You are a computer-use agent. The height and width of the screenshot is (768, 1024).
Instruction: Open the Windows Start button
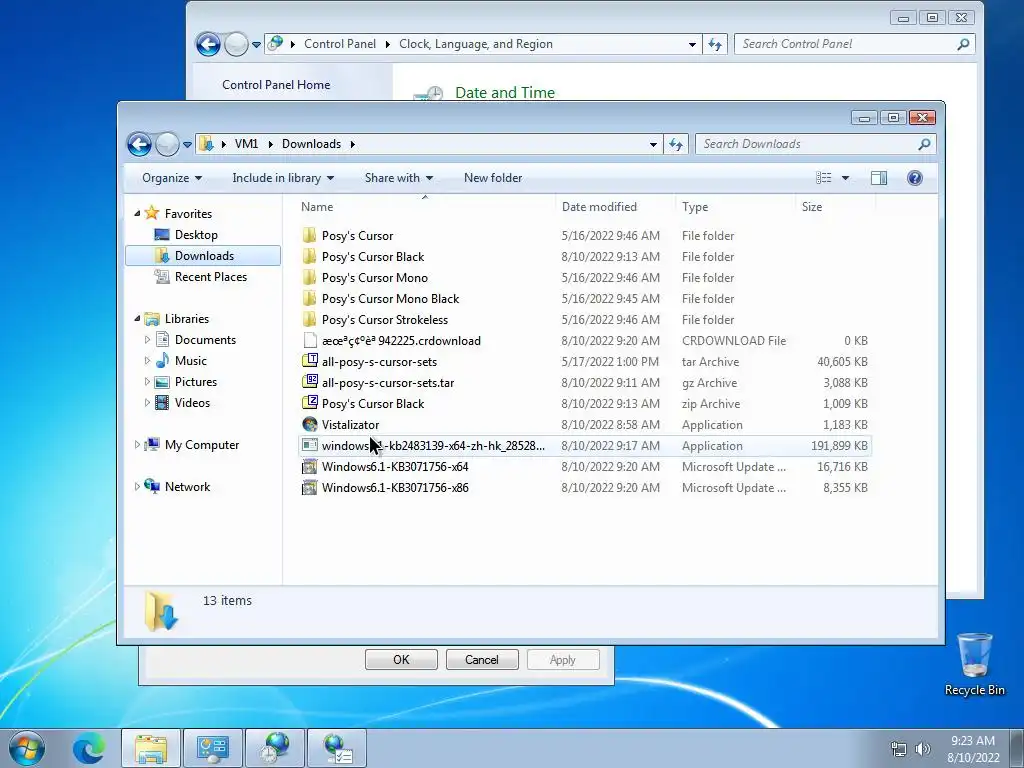tap(27, 748)
